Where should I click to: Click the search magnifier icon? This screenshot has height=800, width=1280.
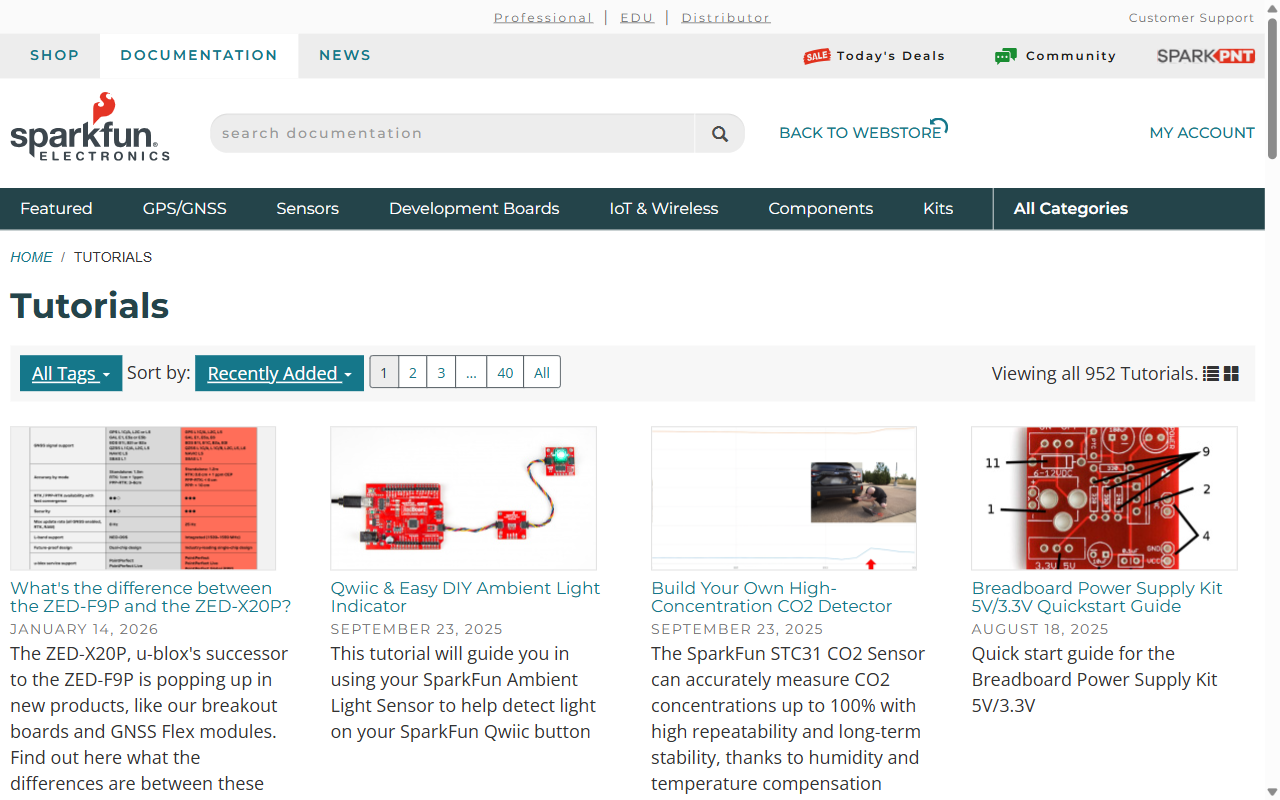tap(720, 133)
